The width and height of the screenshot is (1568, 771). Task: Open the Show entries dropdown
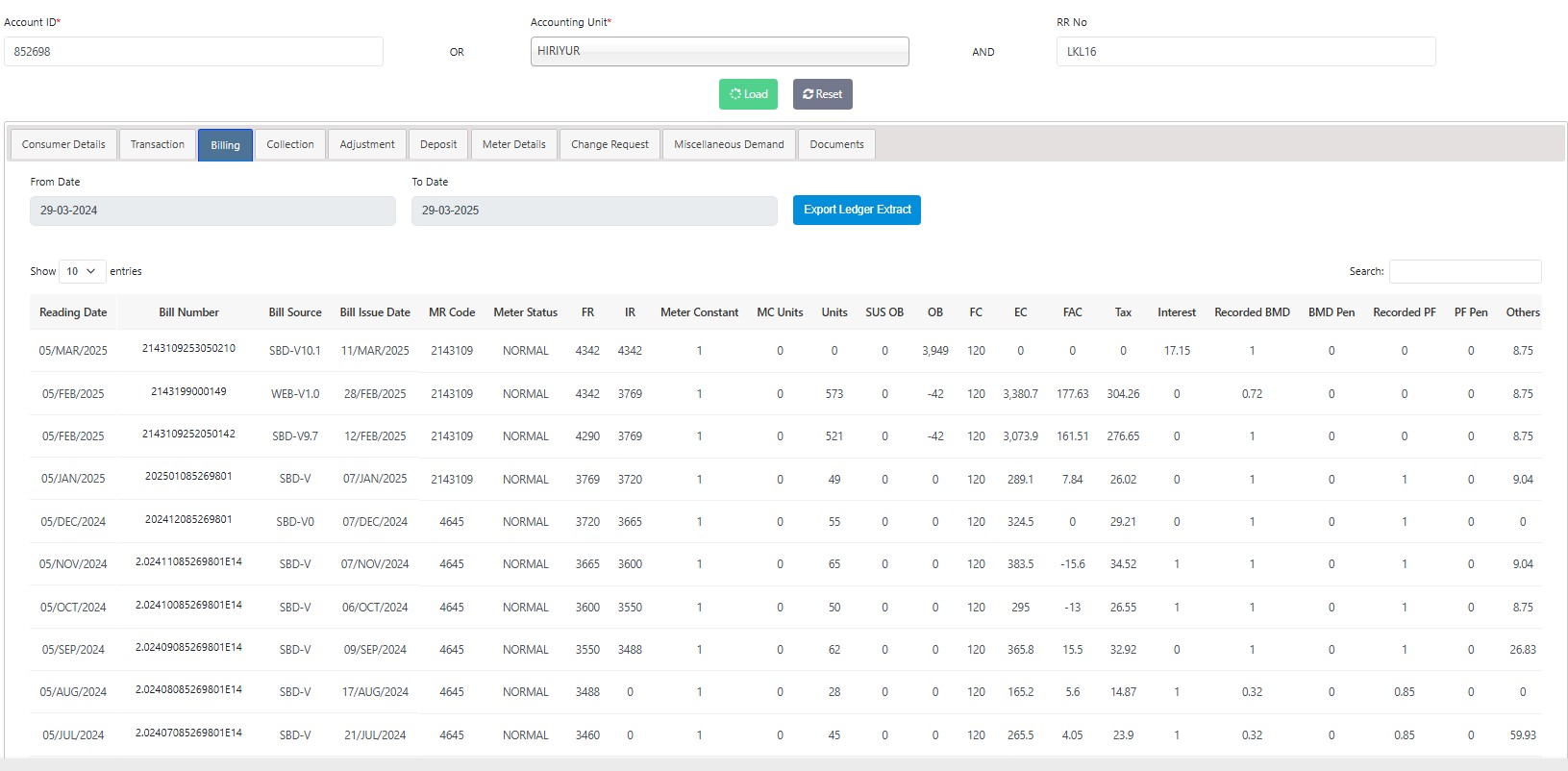82,271
